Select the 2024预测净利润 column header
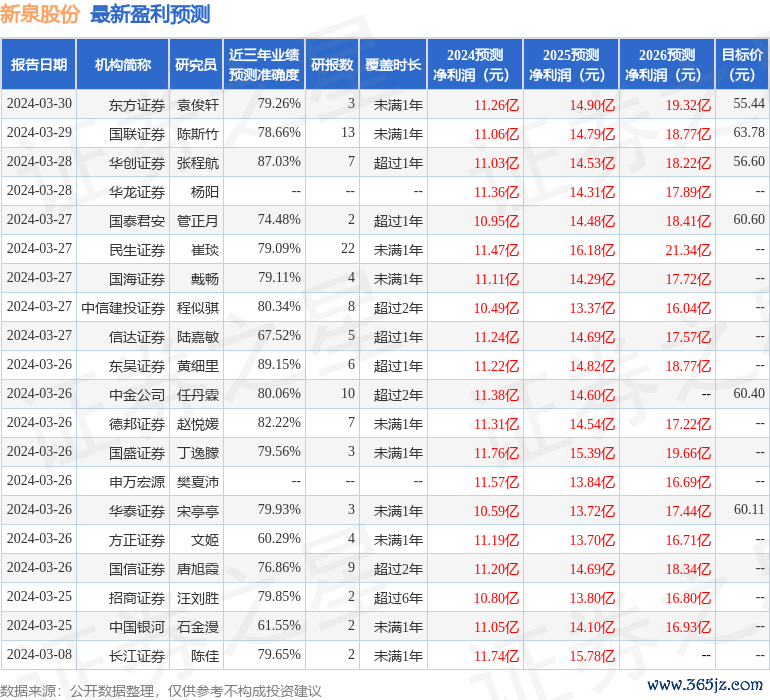Image resolution: width=770 pixels, height=700 pixels. coord(474,65)
